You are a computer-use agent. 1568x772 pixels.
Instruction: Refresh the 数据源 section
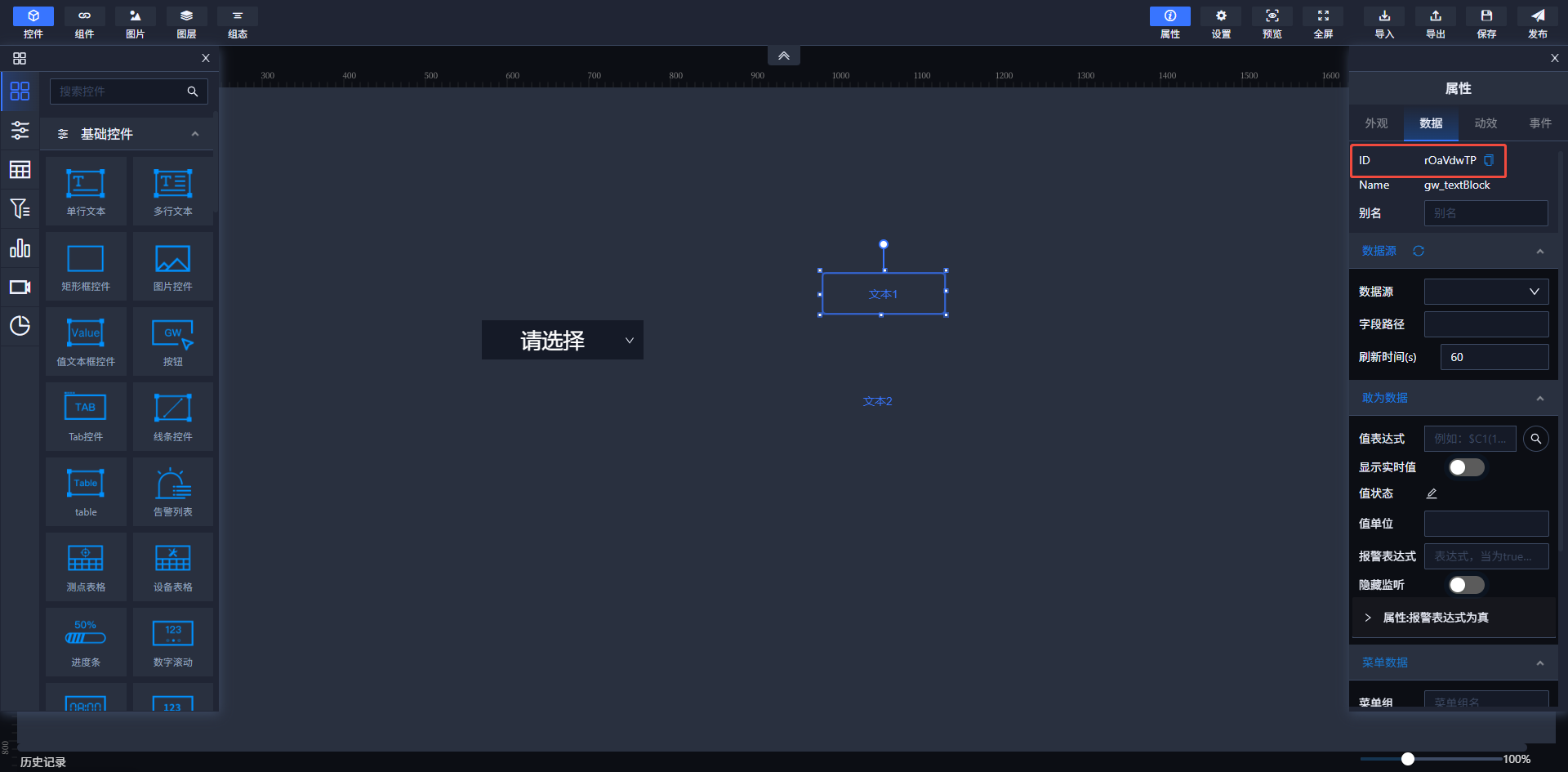pos(1419,251)
